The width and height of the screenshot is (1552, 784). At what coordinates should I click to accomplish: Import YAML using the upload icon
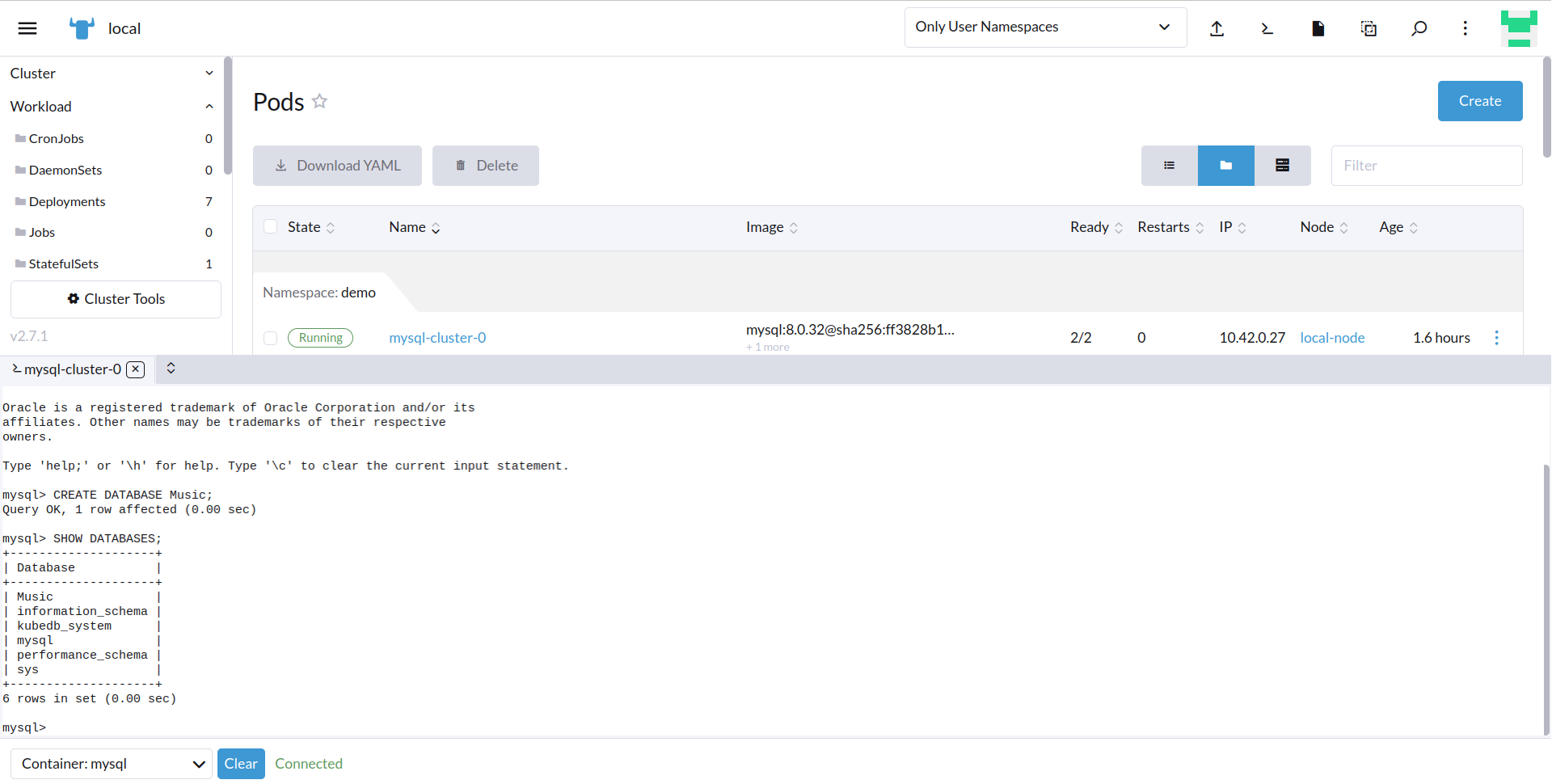[1217, 27]
